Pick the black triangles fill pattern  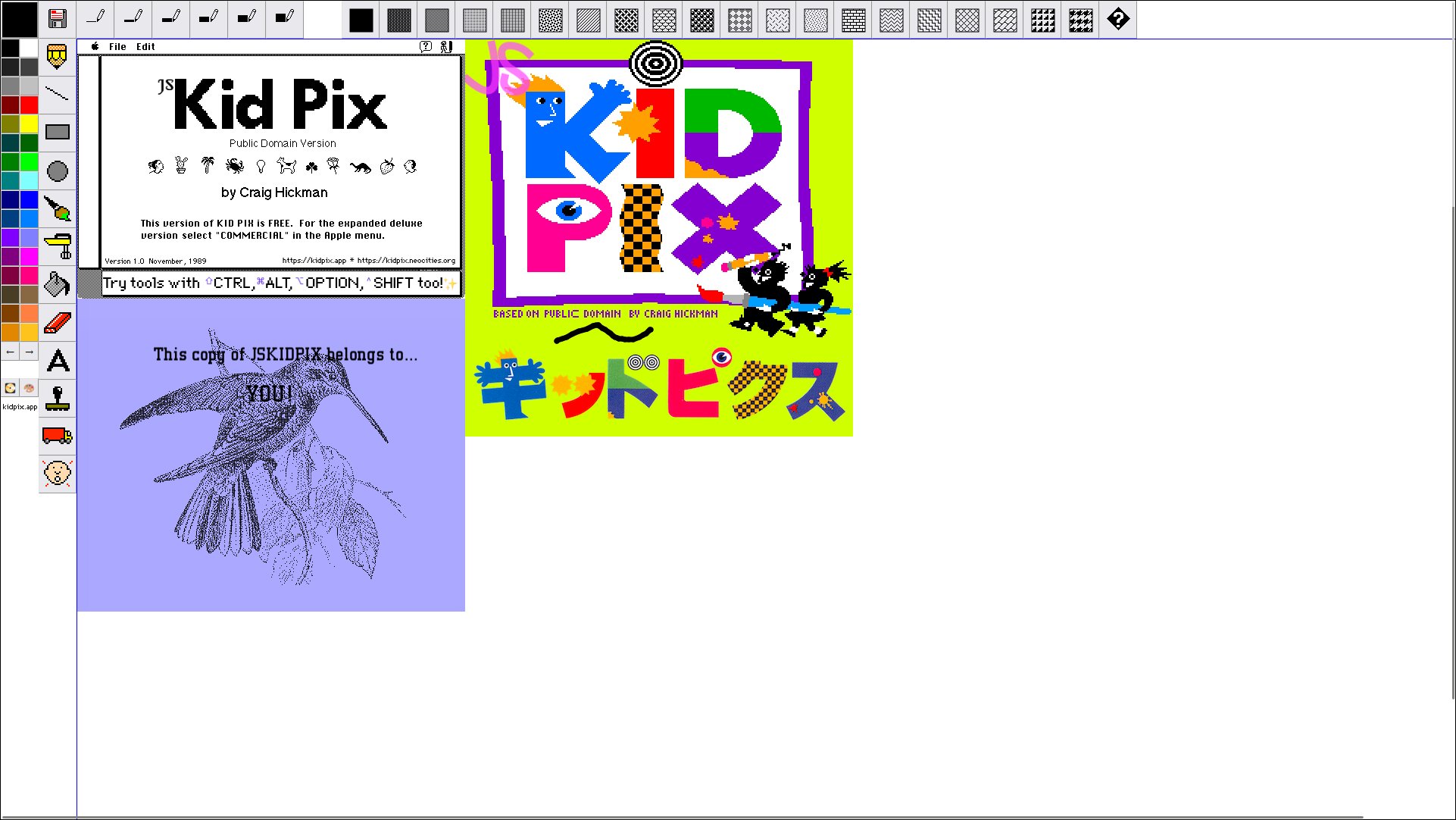(1043, 20)
